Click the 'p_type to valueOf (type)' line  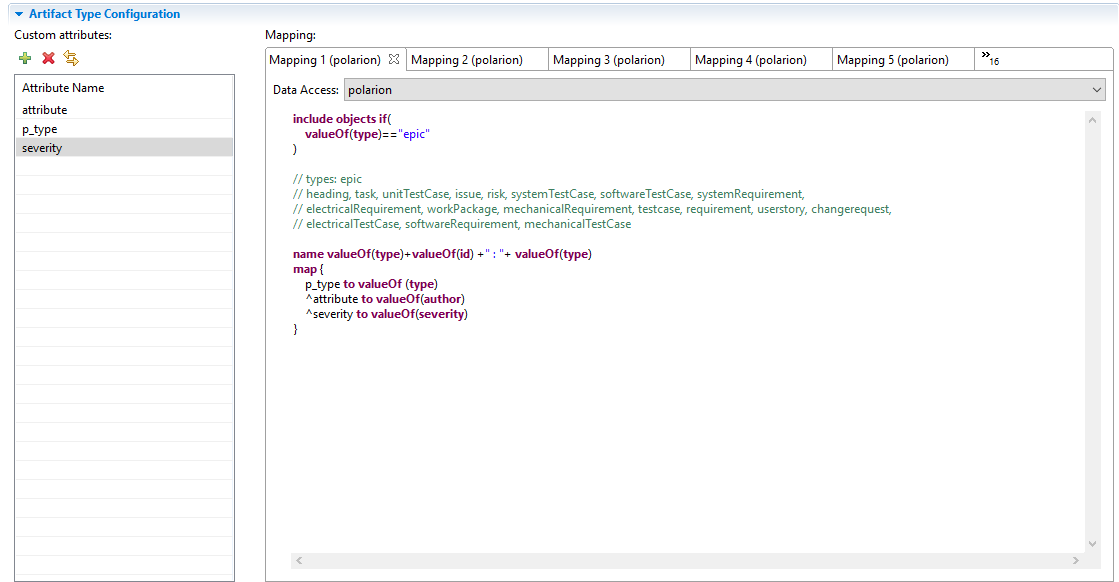pos(371,284)
